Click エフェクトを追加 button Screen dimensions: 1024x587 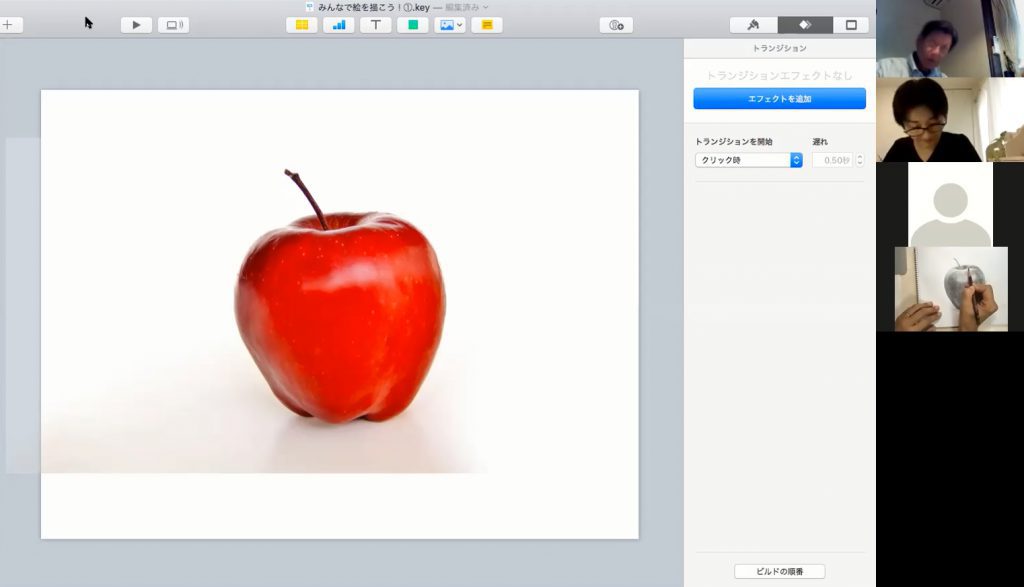coord(779,99)
